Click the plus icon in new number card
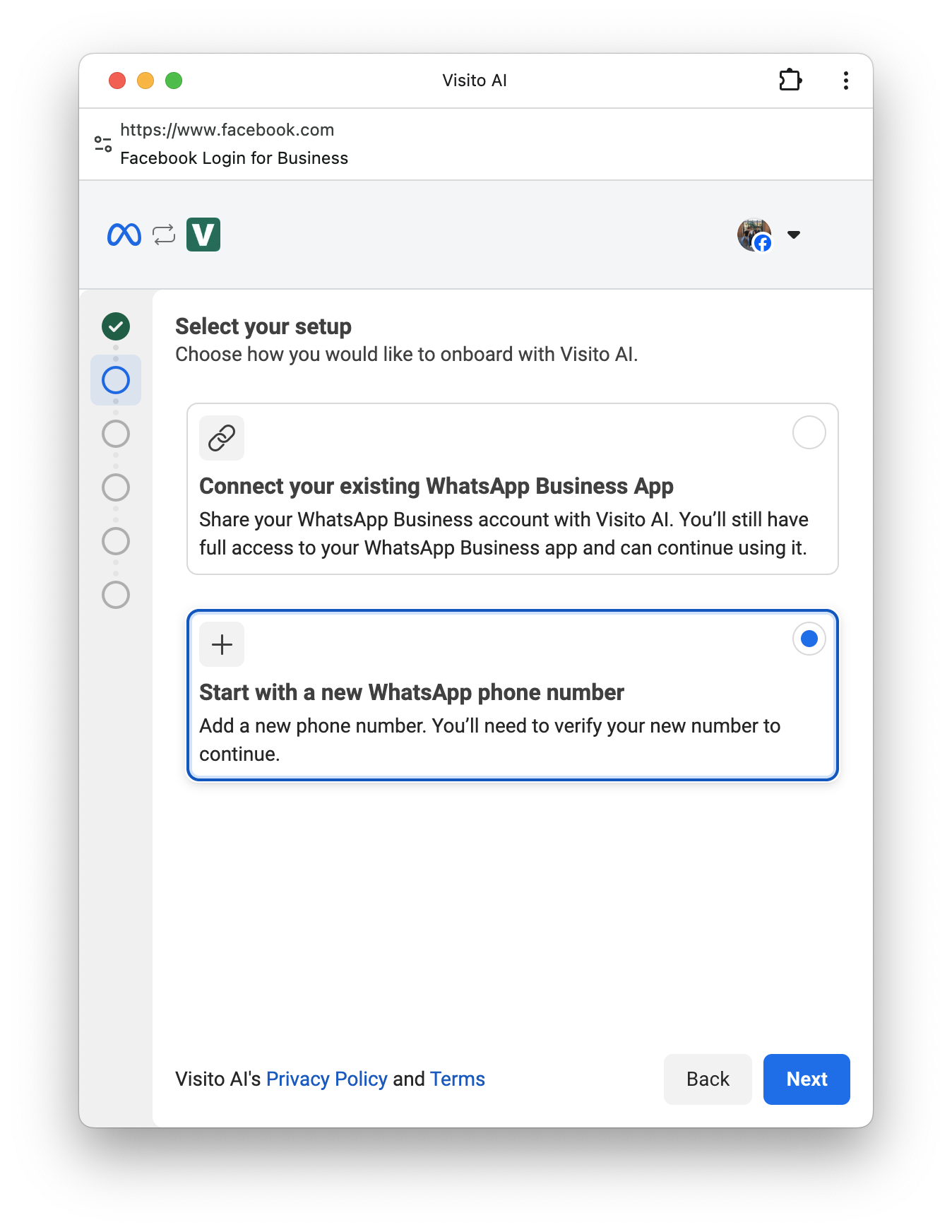Image resolution: width=952 pixels, height=1232 pixels. (x=222, y=644)
